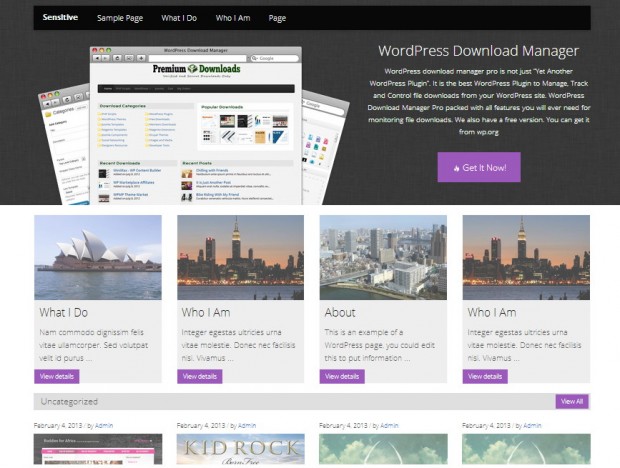The height and width of the screenshot is (468, 620).
Task: Click the Get It Now! button
Action: click(479, 167)
